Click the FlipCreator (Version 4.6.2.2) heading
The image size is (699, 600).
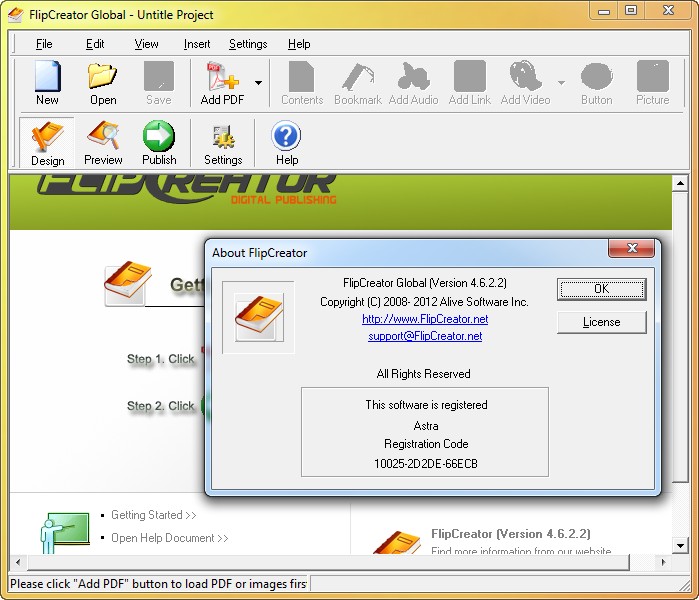point(510,534)
